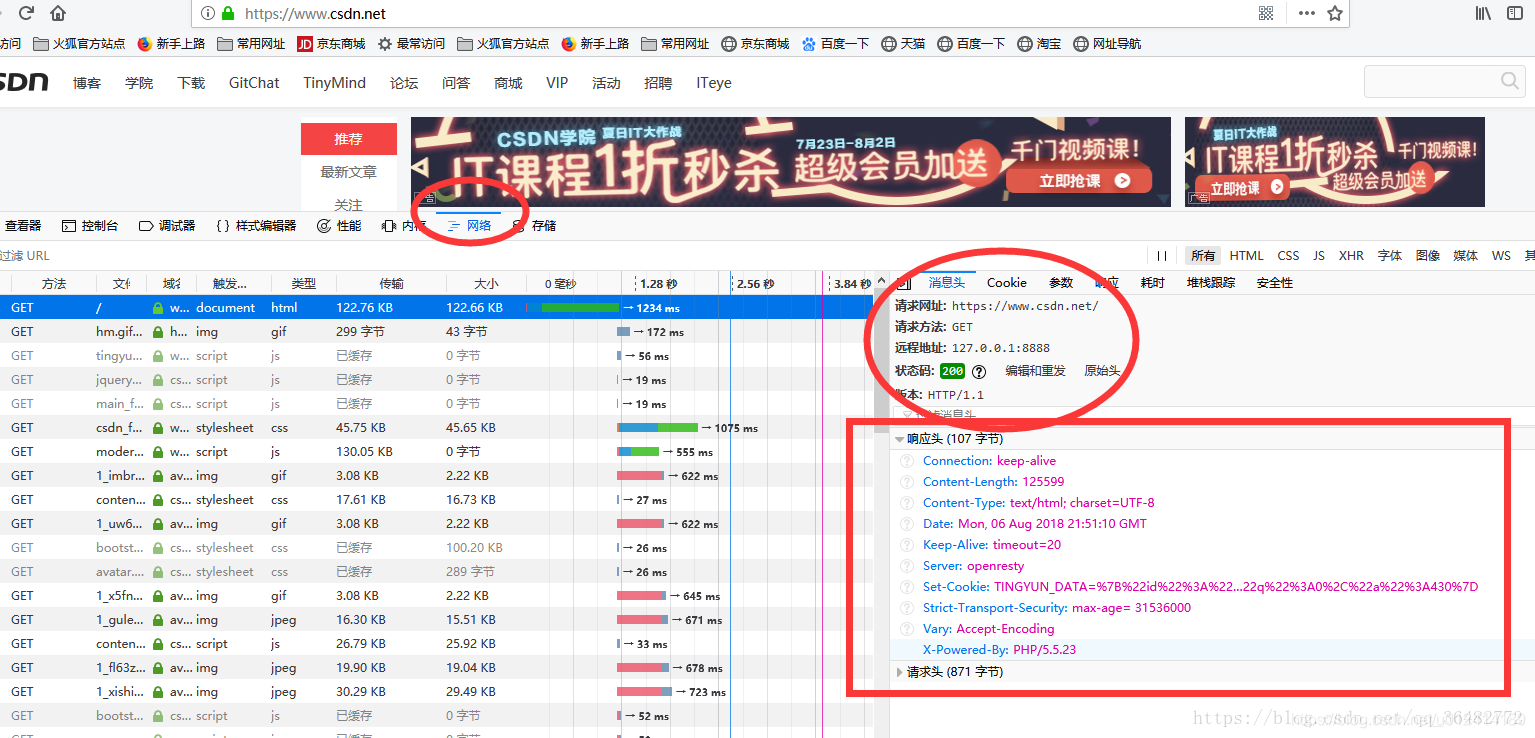
Task: Click the help icon next to Server header
Action: (907, 566)
